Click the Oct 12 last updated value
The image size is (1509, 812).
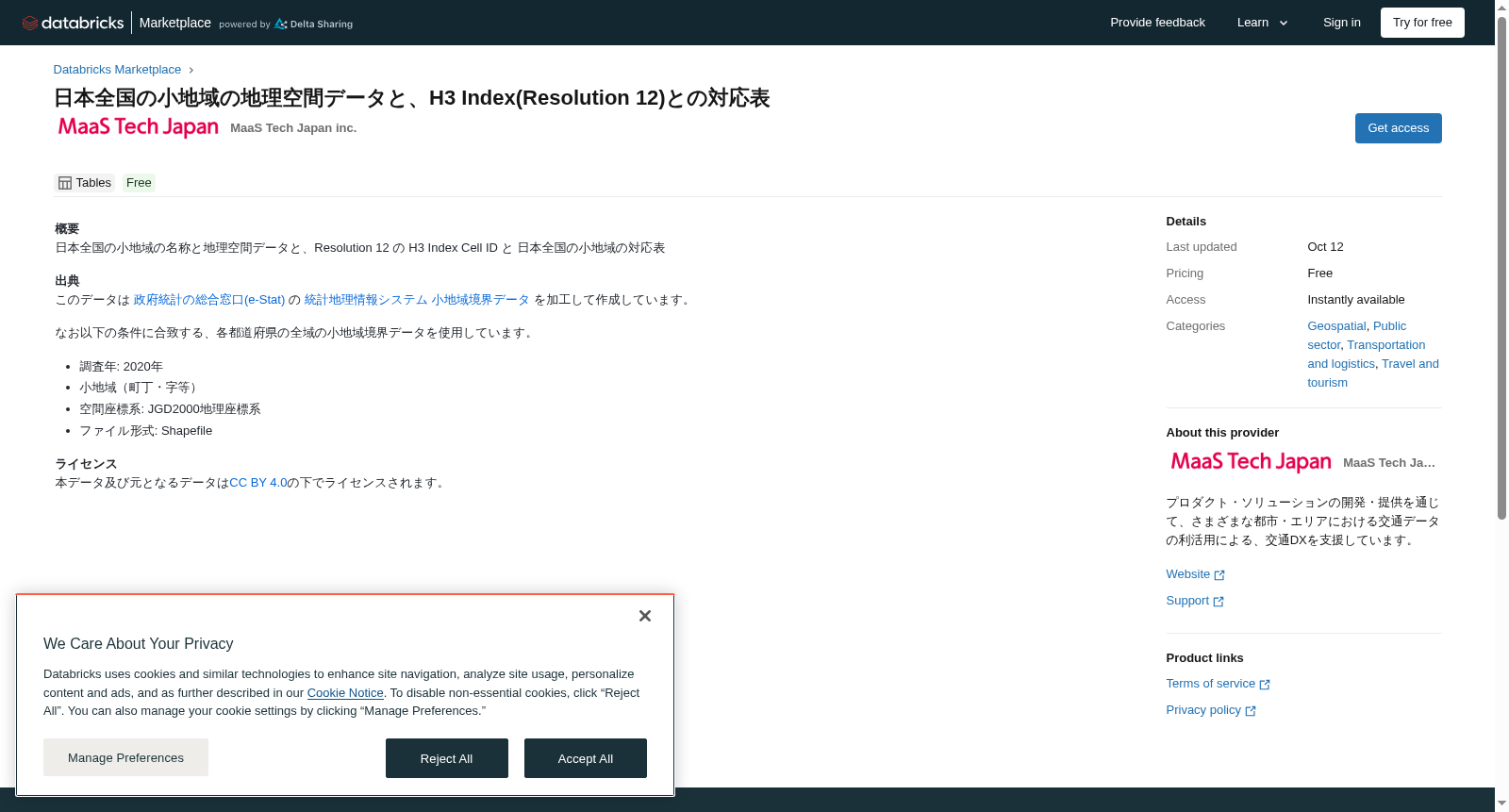[x=1325, y=247]
